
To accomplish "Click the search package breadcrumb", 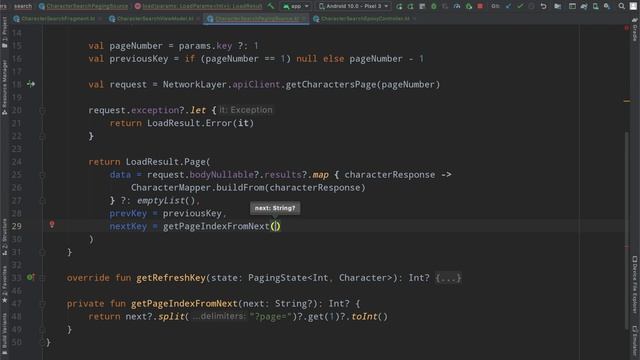I will coord(22,6).
